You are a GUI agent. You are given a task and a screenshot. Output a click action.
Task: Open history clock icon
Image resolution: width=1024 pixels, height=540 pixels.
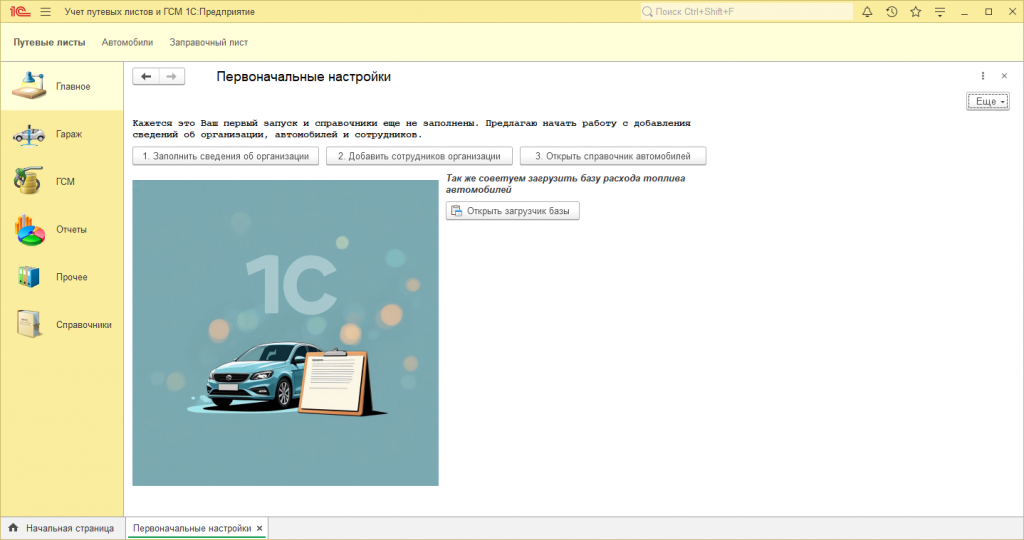891,12
